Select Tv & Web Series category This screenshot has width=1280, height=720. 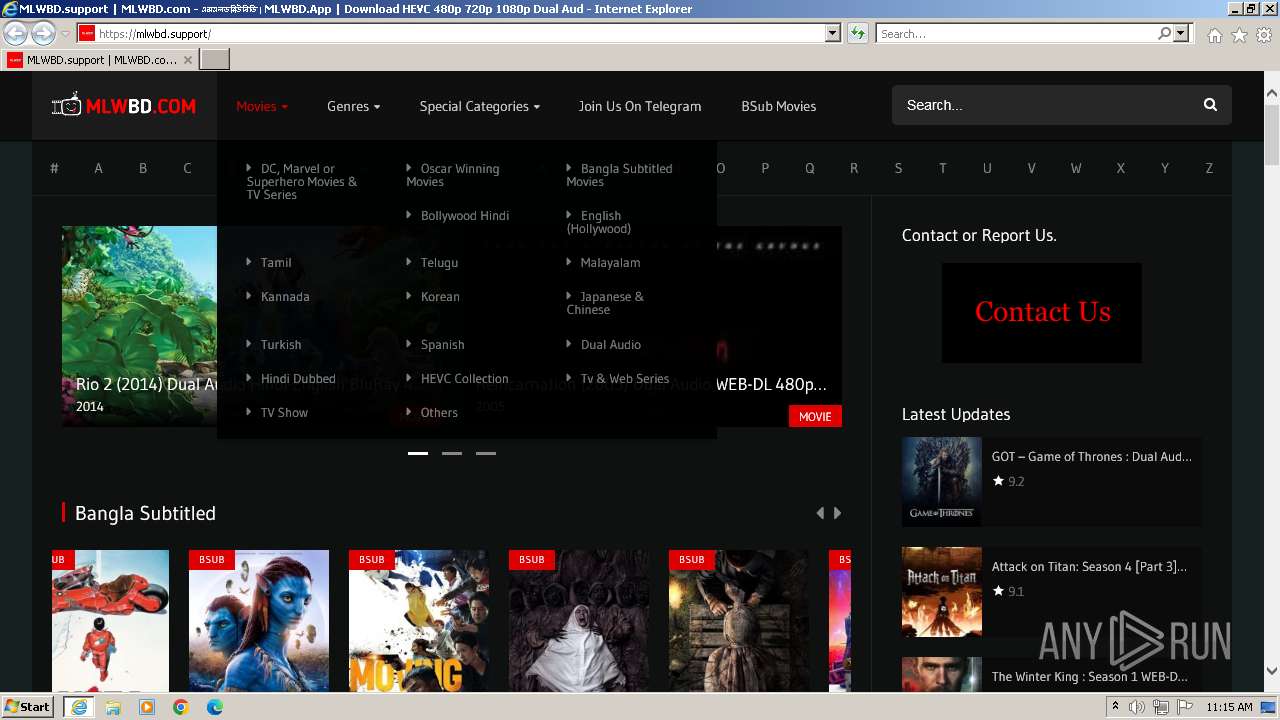[618, 378]
